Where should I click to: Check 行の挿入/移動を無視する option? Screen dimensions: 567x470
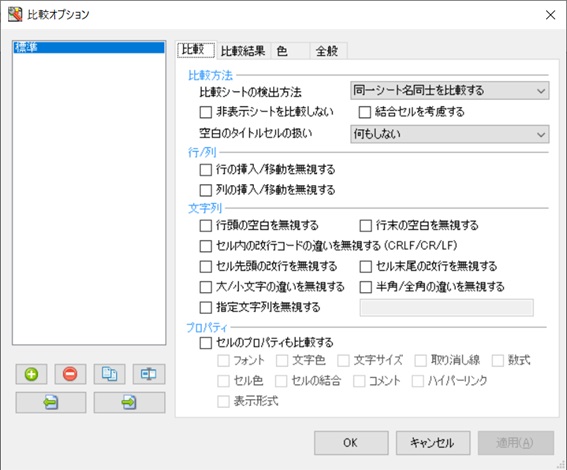click(x=206, y=170)
